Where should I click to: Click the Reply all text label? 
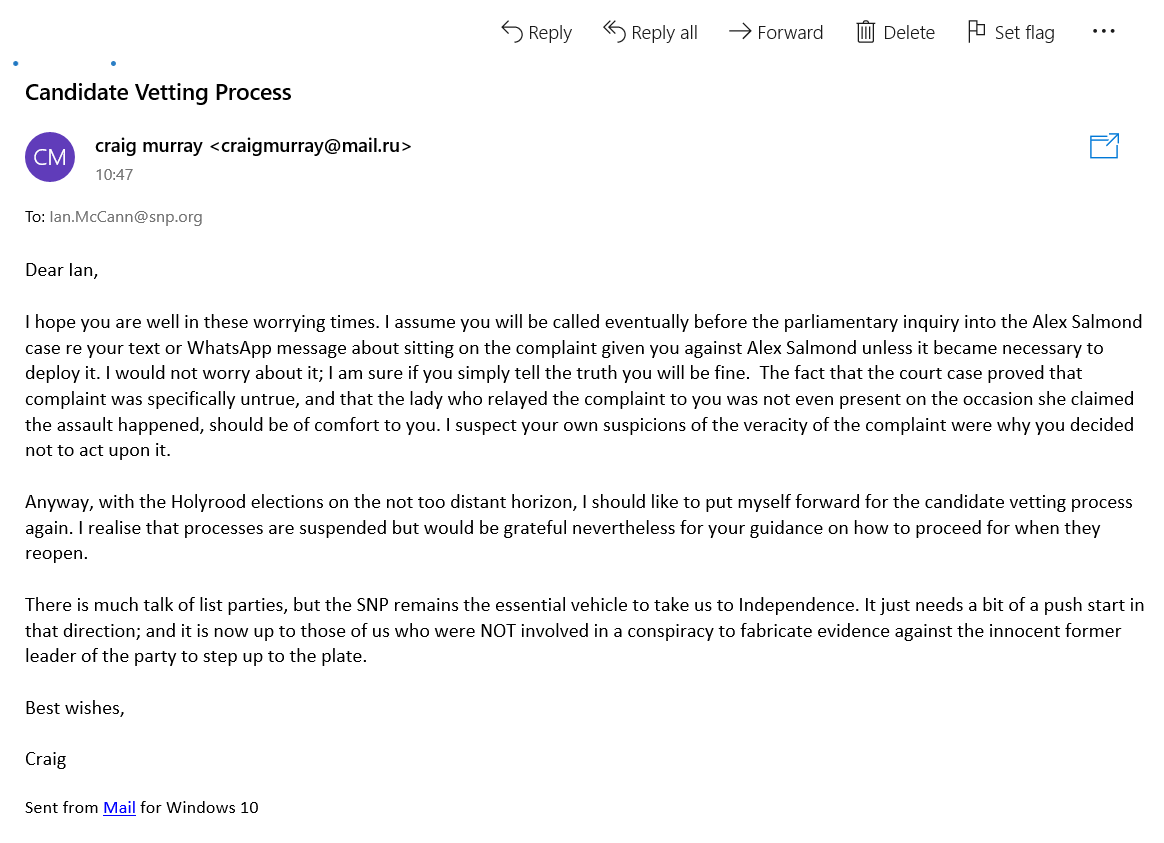tap(664, 33)
